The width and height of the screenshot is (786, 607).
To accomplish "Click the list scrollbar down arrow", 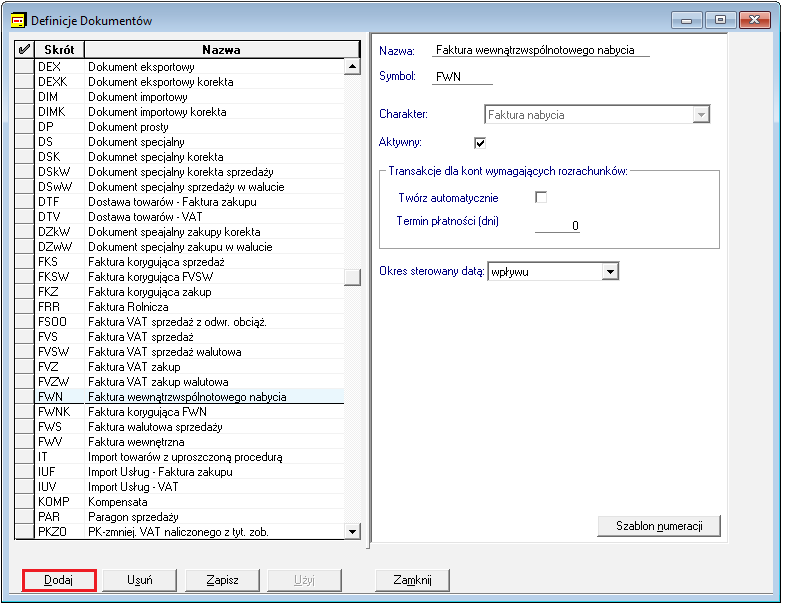I will coord(352,531).
